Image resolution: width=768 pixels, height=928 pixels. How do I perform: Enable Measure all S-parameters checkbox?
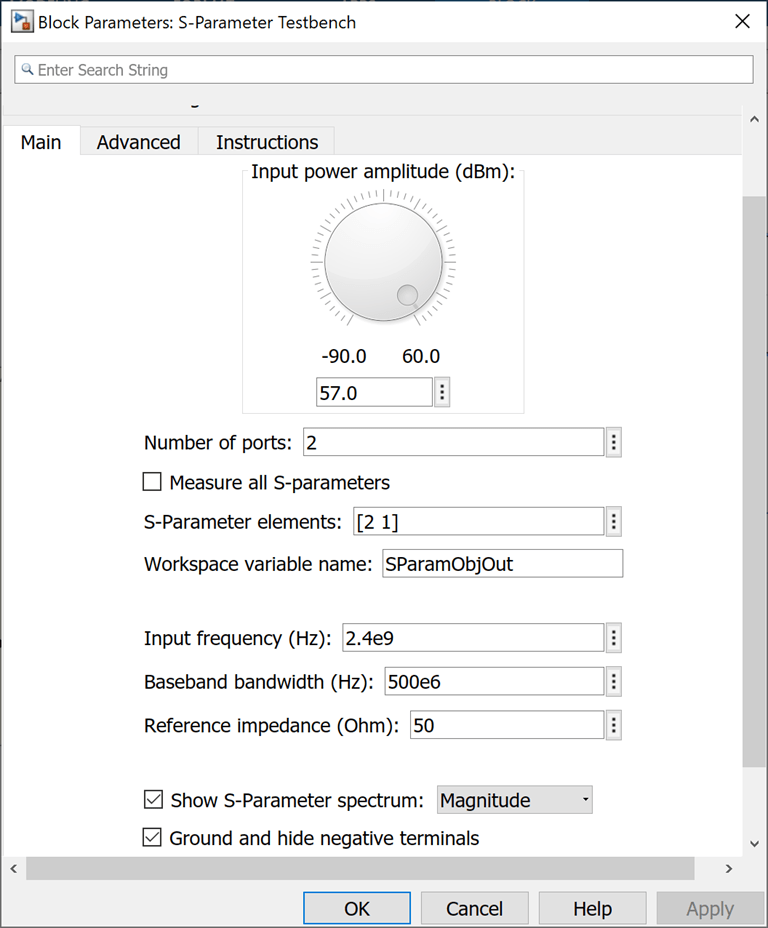click(x=152, y=483)
